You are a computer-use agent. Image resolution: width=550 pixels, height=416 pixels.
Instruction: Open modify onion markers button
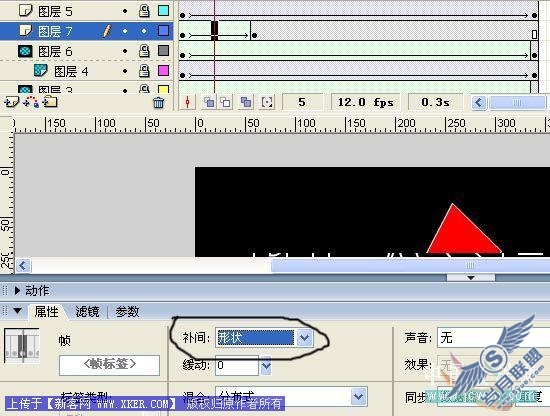pyautogui.click(x=267, y=102)
